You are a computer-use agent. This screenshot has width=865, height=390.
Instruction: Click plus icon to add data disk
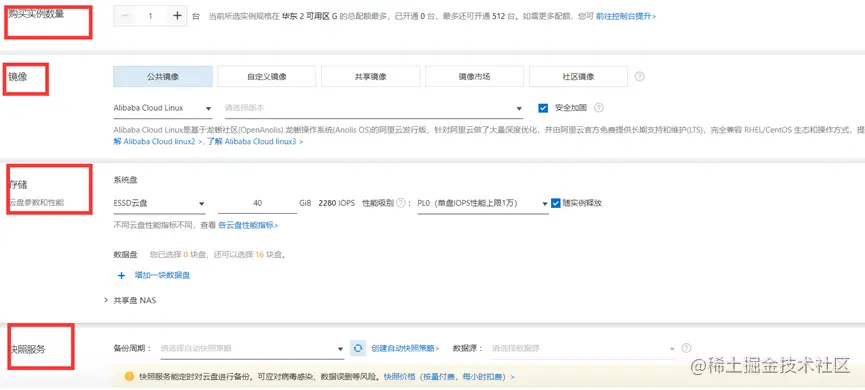click(x=122, y=275)
